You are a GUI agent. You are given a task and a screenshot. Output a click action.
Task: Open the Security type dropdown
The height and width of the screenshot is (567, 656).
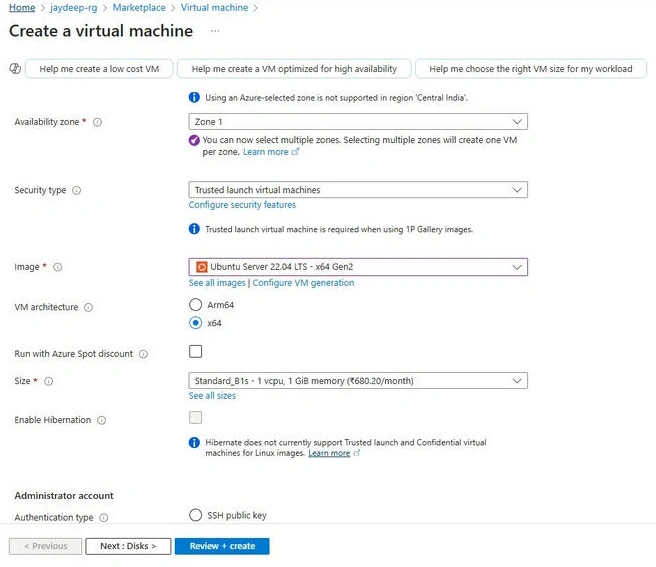358,190
